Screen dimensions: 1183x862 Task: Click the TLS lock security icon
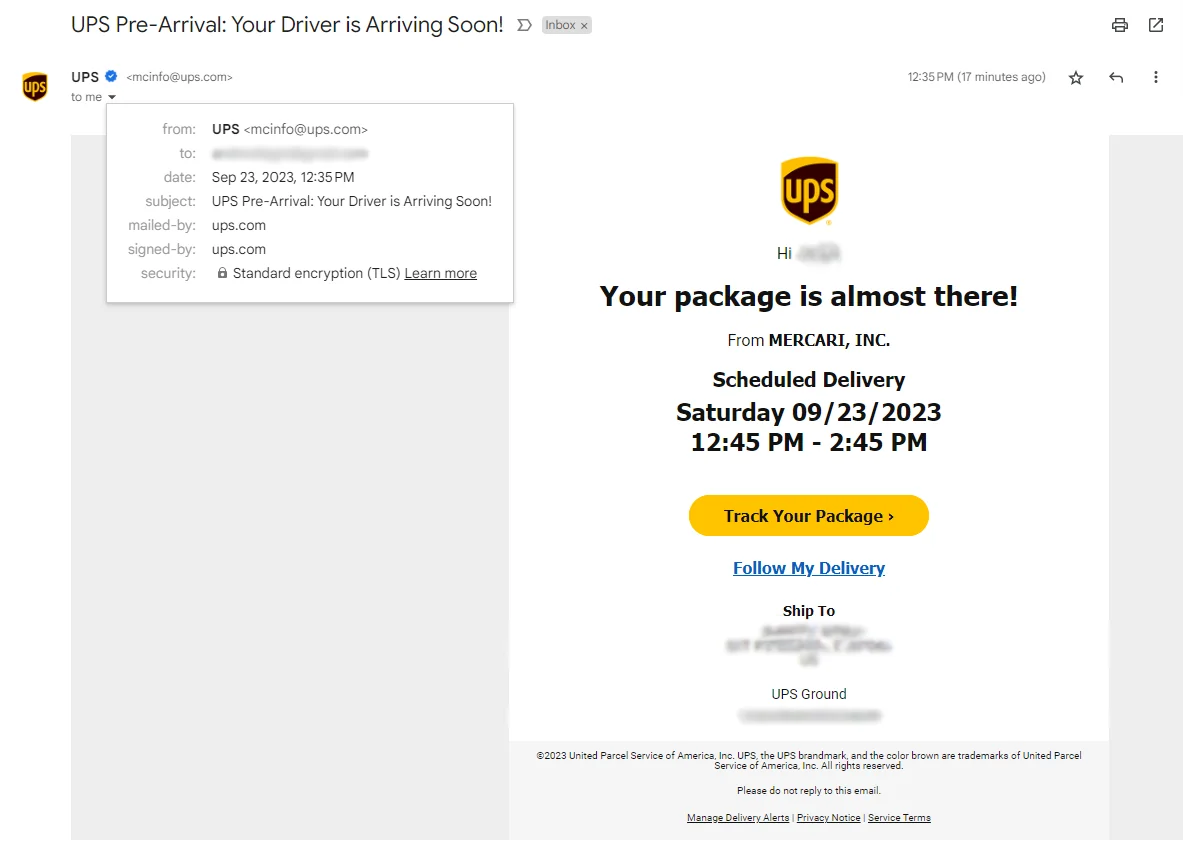222,273
